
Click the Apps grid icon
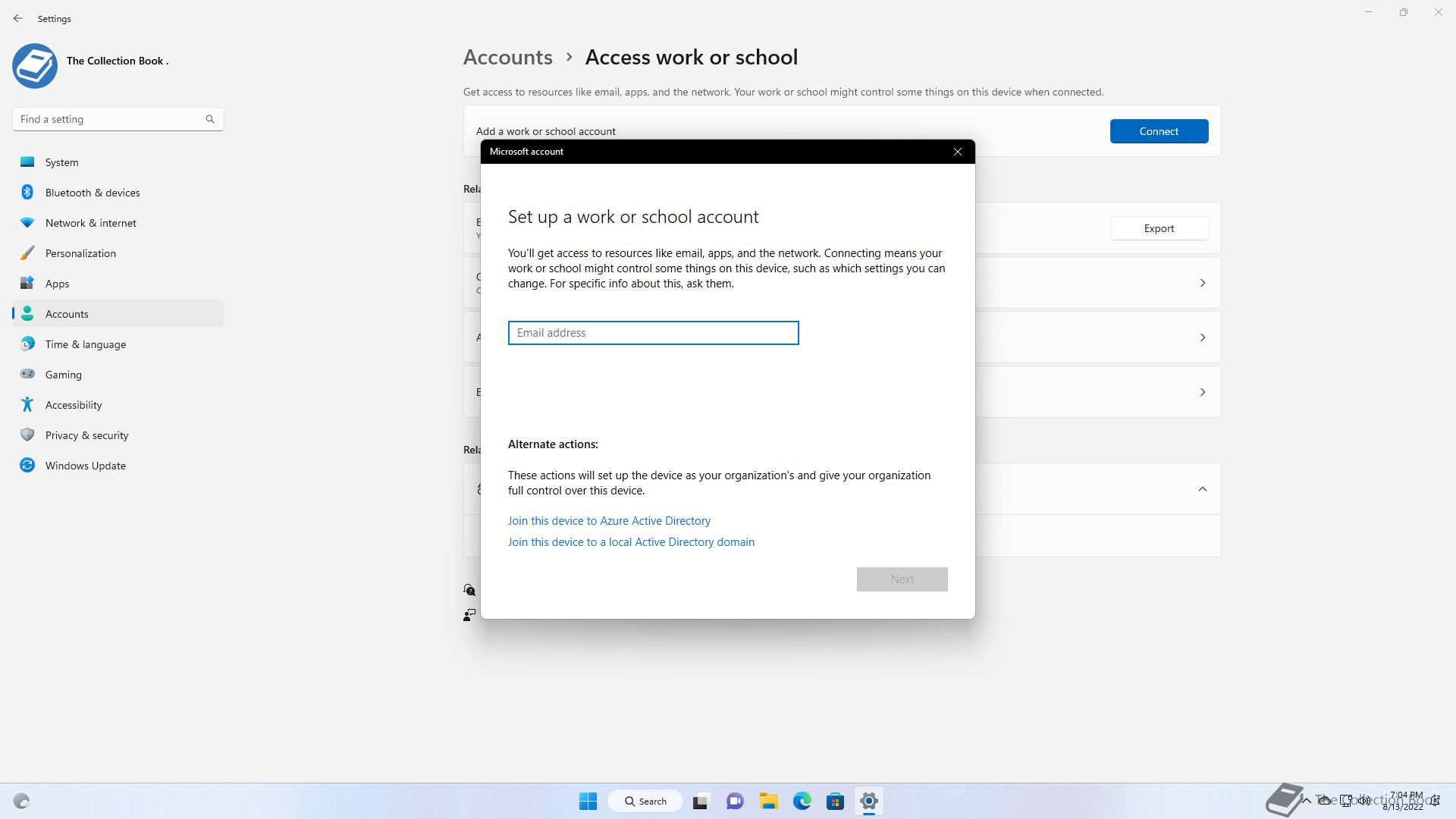tap(27, 283)
